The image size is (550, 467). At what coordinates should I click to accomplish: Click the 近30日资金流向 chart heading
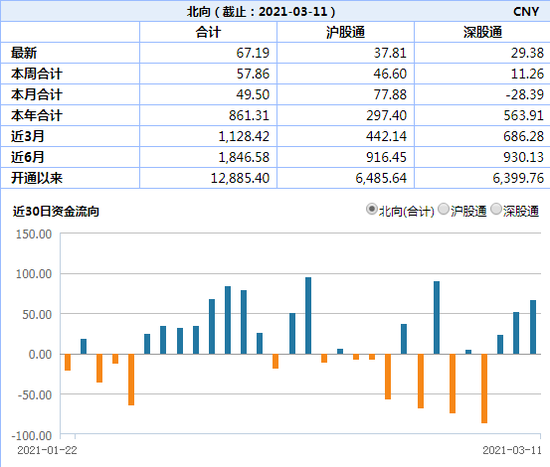point(56,211)
